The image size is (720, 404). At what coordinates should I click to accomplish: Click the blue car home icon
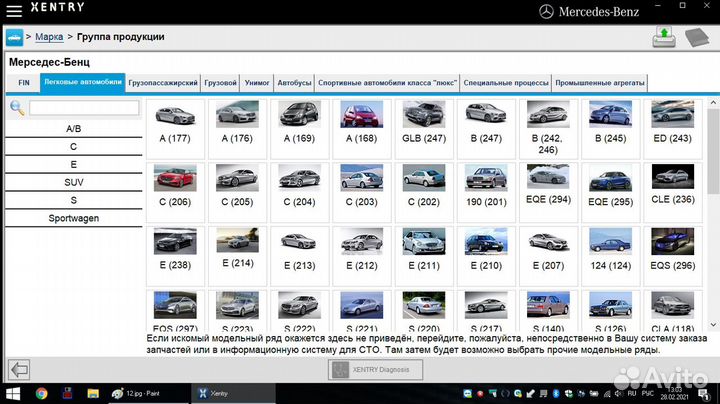coord(14,37)
